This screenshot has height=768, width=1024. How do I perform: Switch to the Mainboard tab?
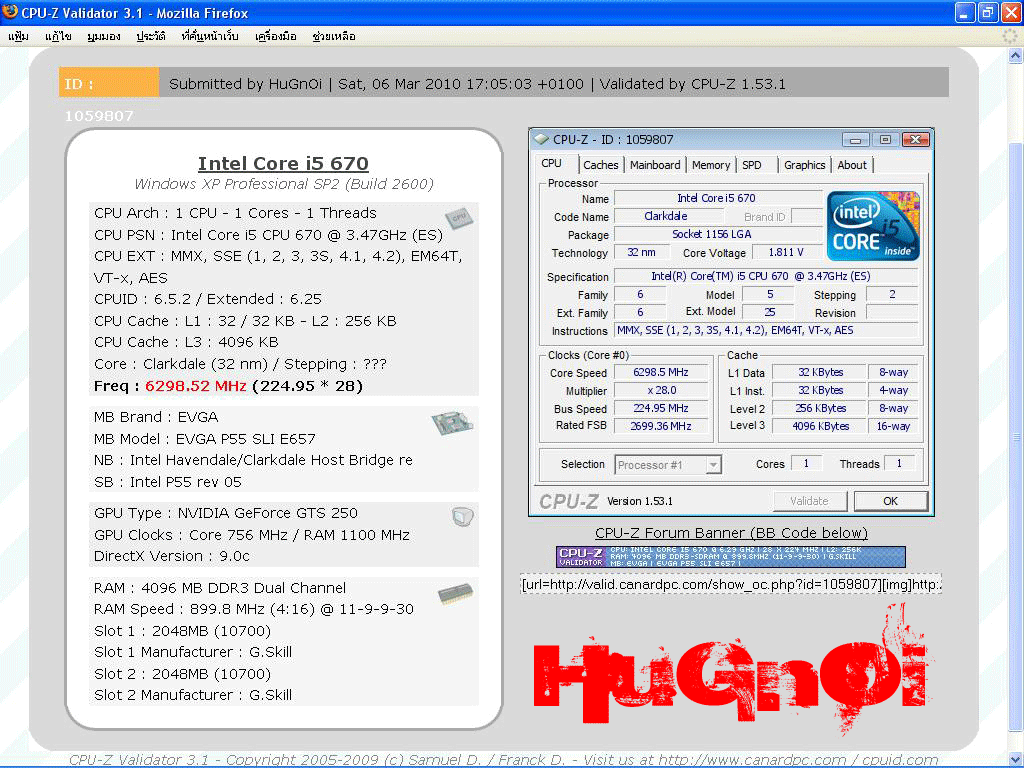pos(655,165)
